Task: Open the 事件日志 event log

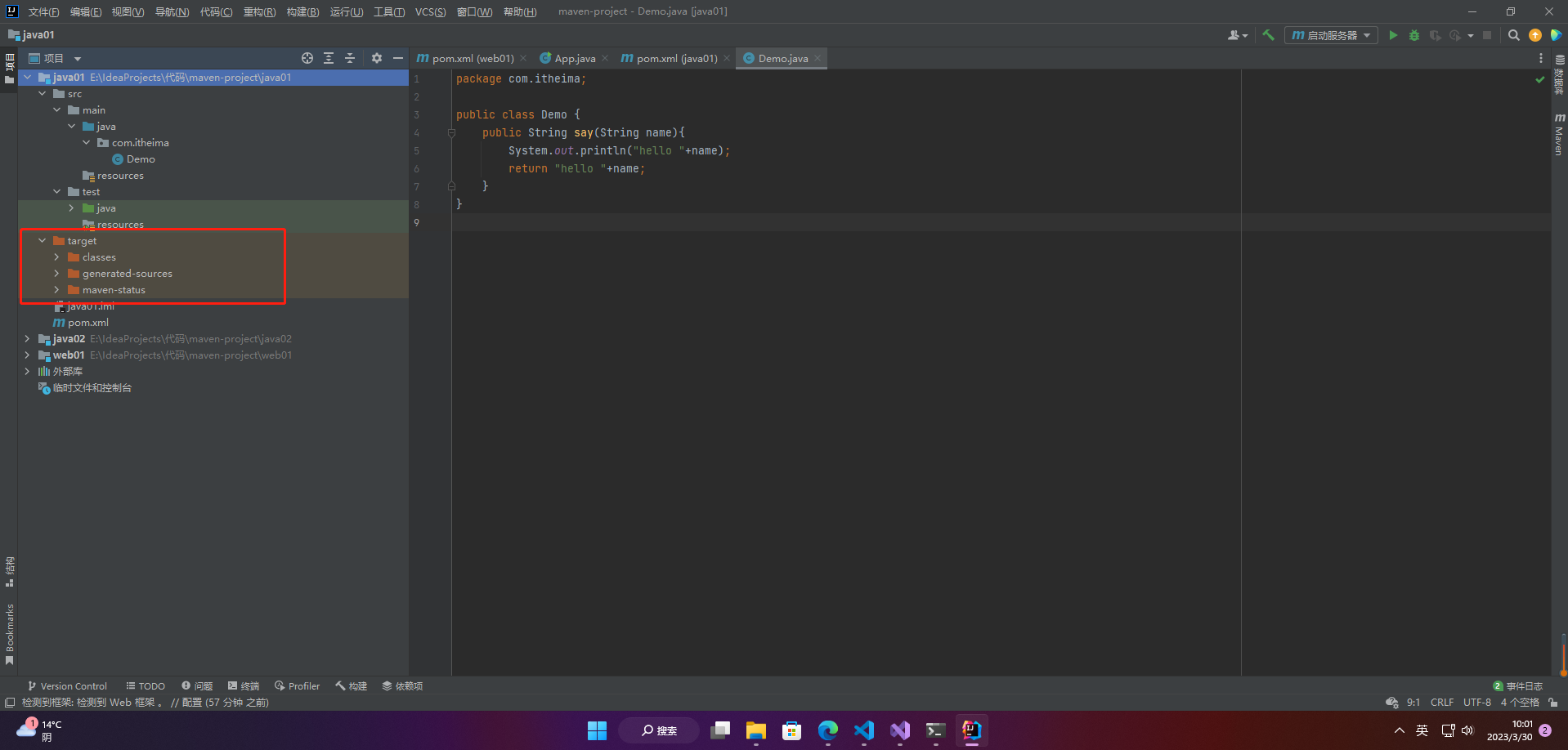Action: [1517, 686]
